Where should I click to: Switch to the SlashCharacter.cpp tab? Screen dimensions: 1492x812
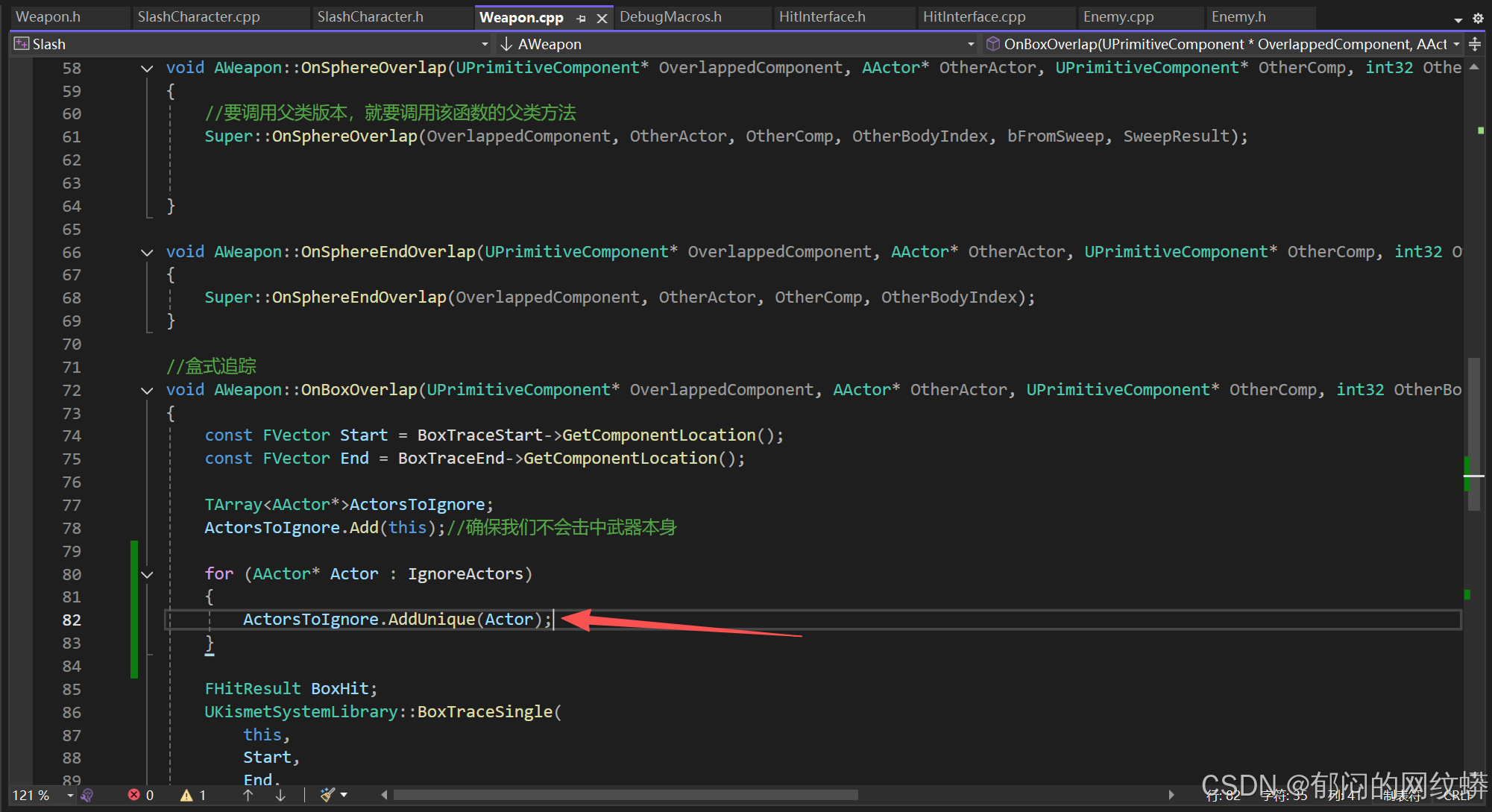(198, 17)
